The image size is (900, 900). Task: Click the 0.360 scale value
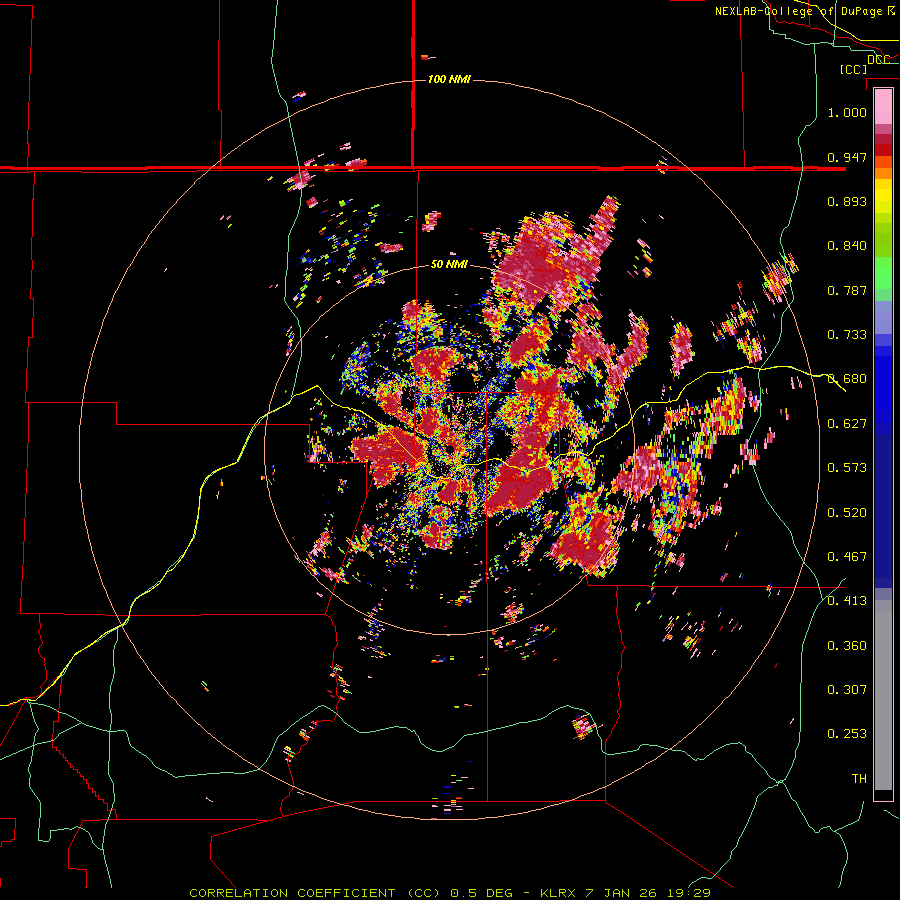847,646
